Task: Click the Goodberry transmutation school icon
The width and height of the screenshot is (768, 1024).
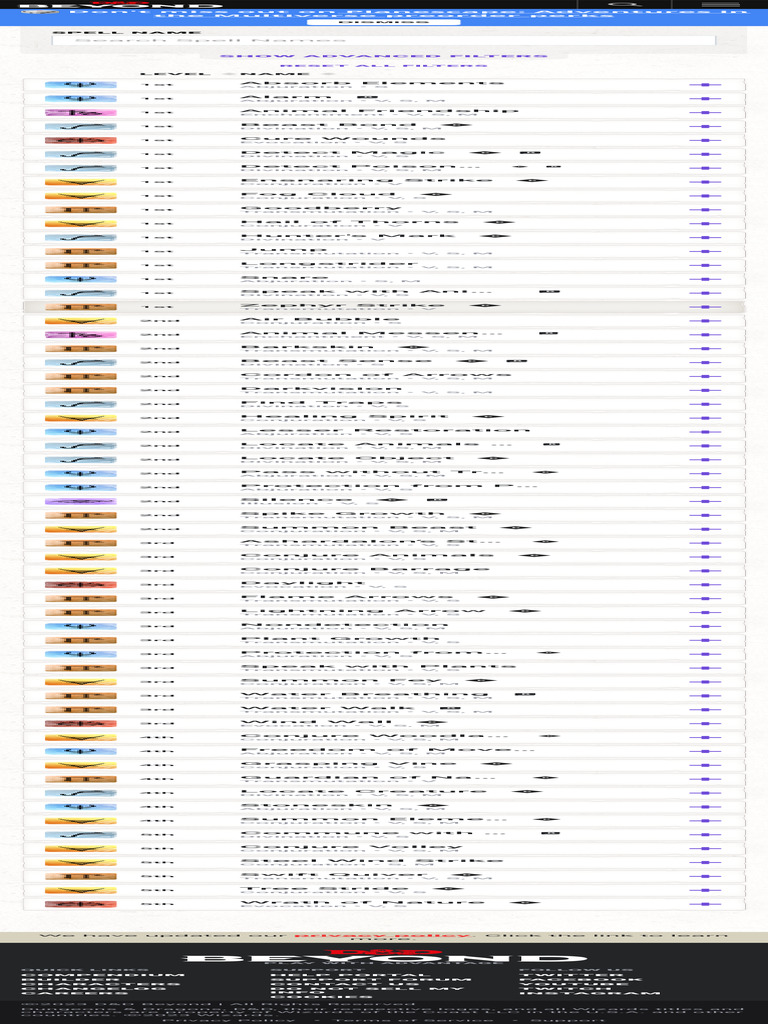Action: (80, 210)
